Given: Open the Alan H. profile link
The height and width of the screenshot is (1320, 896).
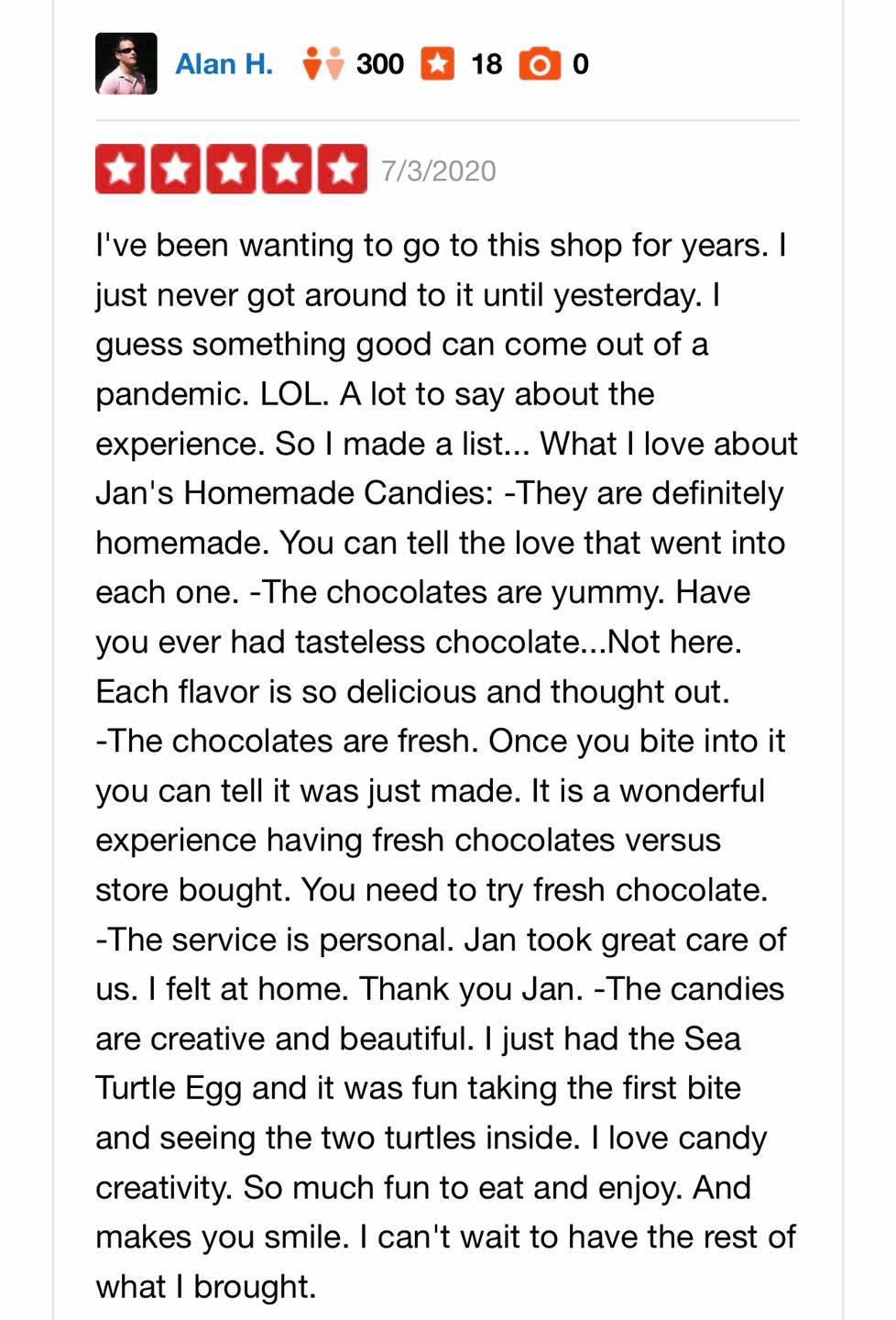Looking at the screenshot, I should tap(224, 64).
